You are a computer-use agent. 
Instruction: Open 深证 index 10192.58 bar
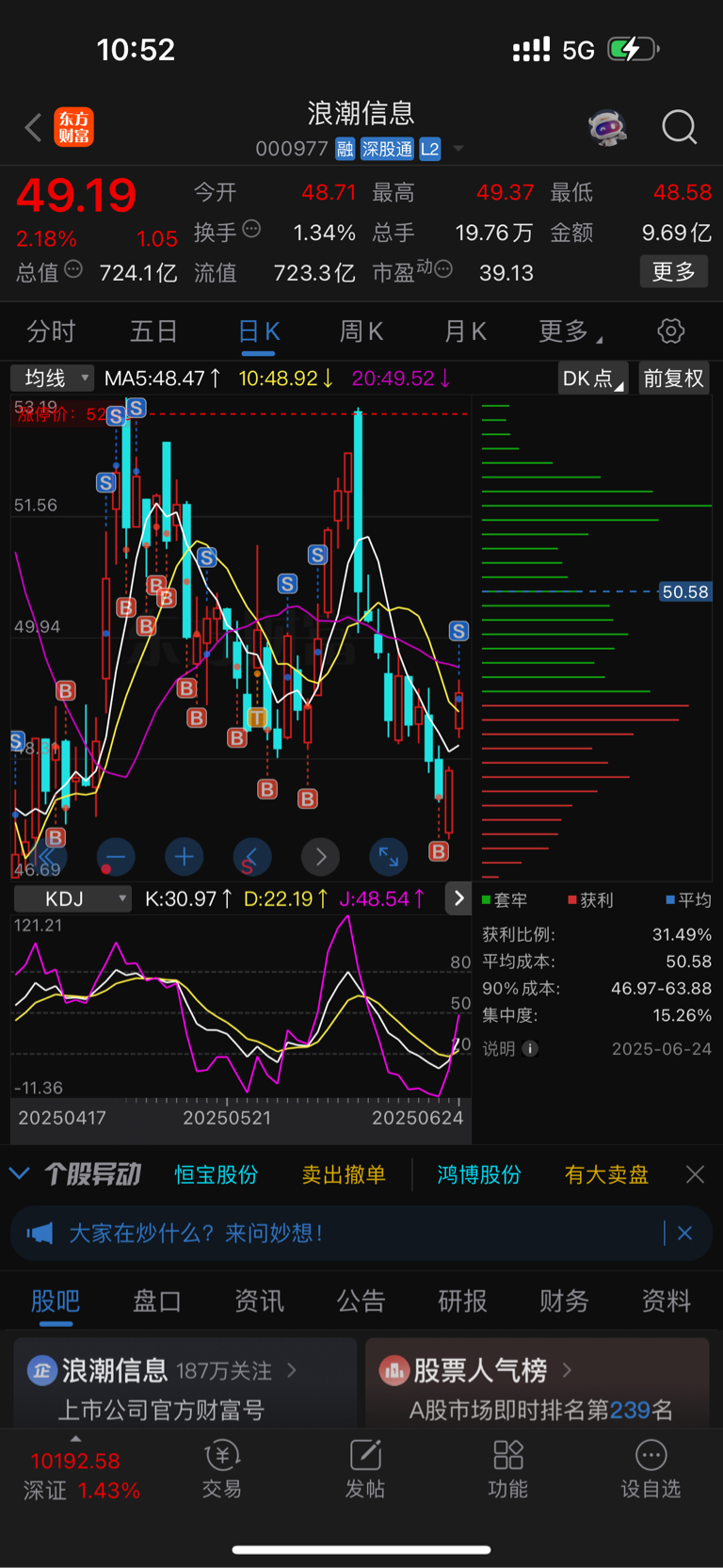[x=81, y=1475]
